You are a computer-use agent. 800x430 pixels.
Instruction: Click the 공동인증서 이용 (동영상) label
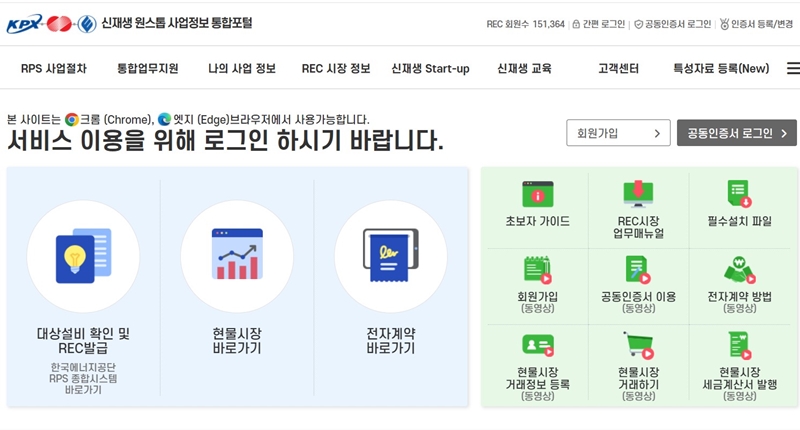[x=638, y=302]
